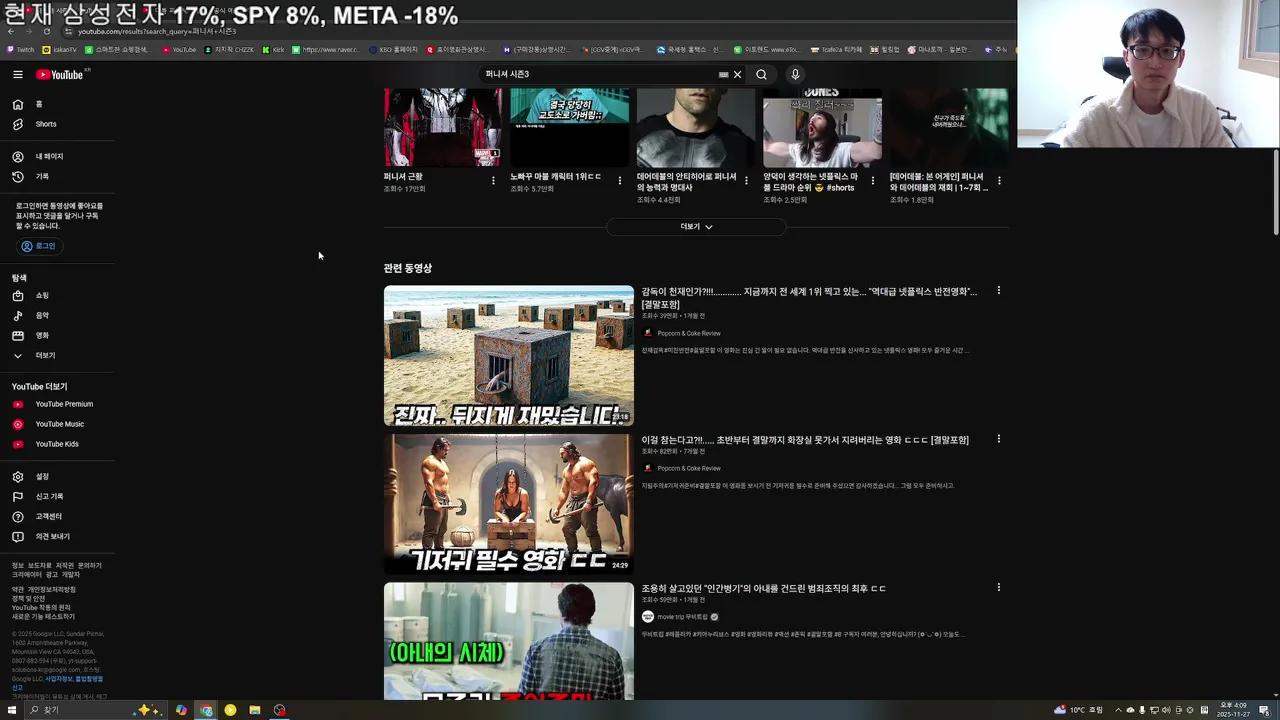Play the beach cubes thumbnail video
1280x720 pixels.
pyautogui.click(x=509, y=356)
